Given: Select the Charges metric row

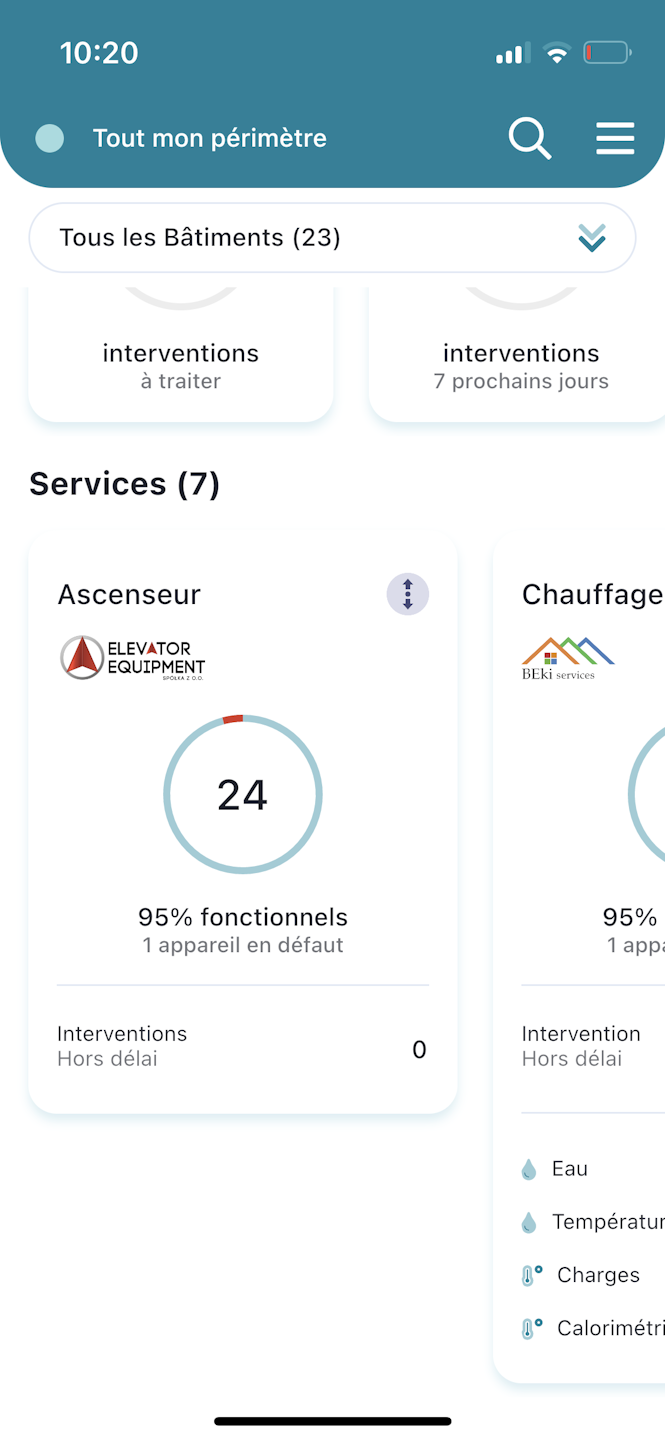Looking at the screenshot, I should (x=598, y=1276).
